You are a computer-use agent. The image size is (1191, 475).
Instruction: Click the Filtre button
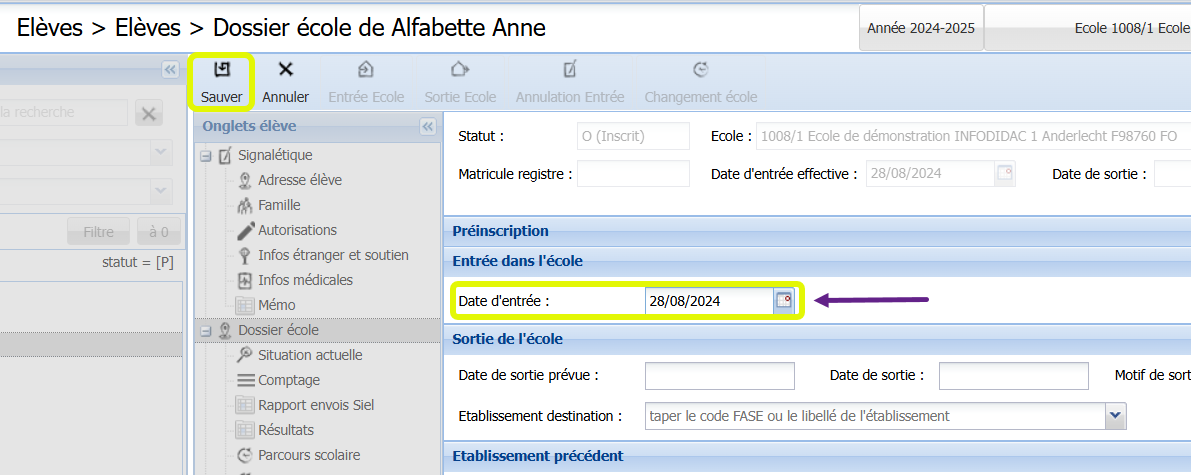coord(99,231)
